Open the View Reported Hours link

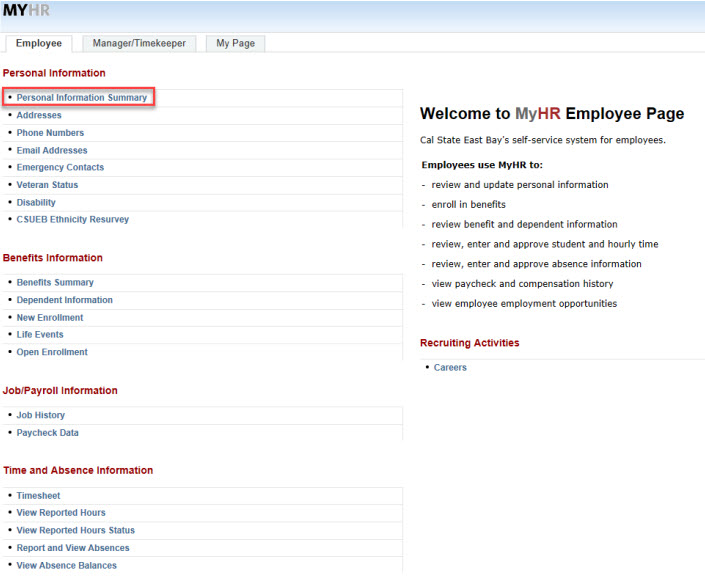coord(61,513)
